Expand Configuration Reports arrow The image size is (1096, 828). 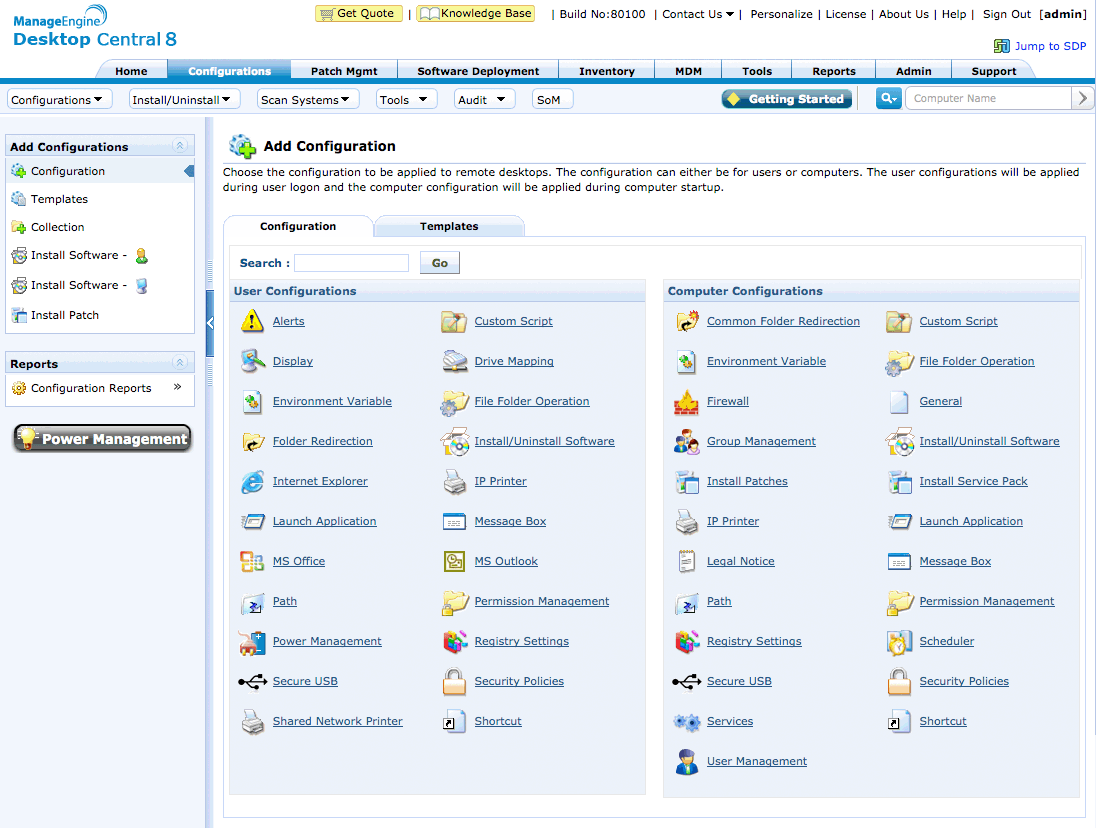(x=178, y=386)
